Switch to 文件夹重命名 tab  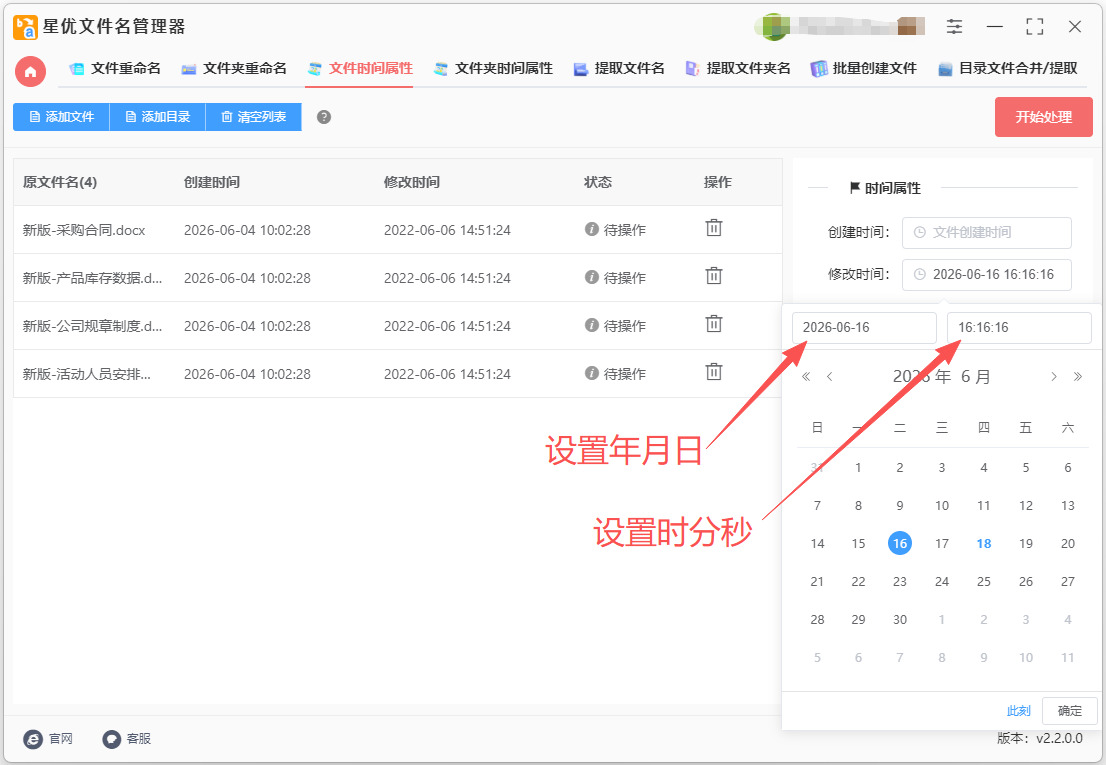[234, 68]
